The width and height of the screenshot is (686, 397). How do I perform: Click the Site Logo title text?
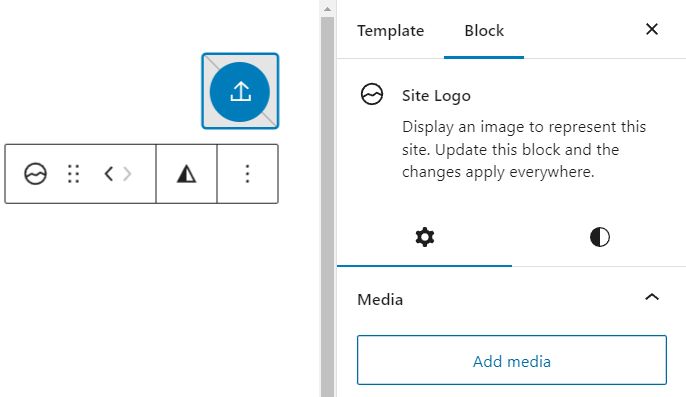(436, 96)
